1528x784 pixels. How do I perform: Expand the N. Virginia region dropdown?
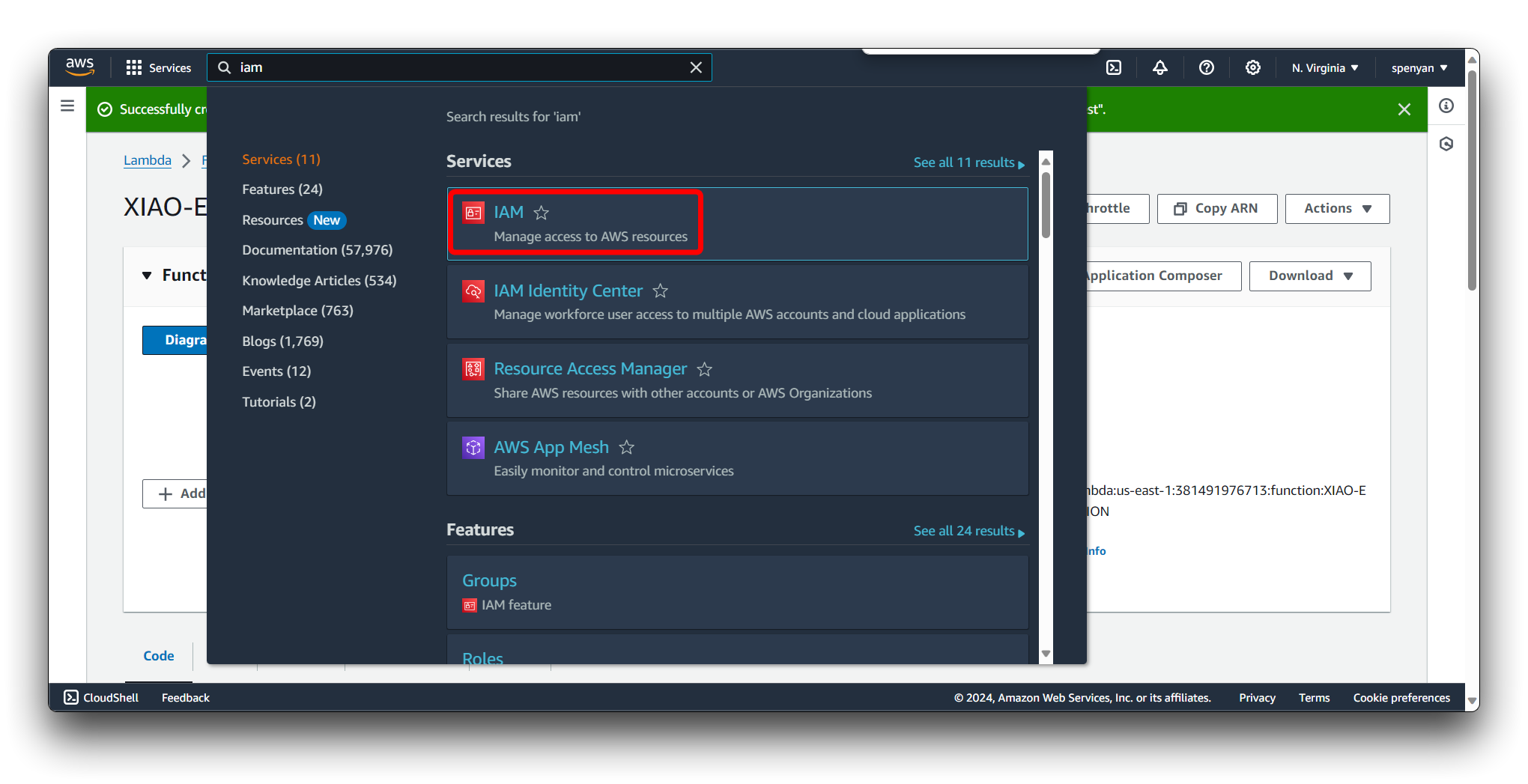[1325, 67]
